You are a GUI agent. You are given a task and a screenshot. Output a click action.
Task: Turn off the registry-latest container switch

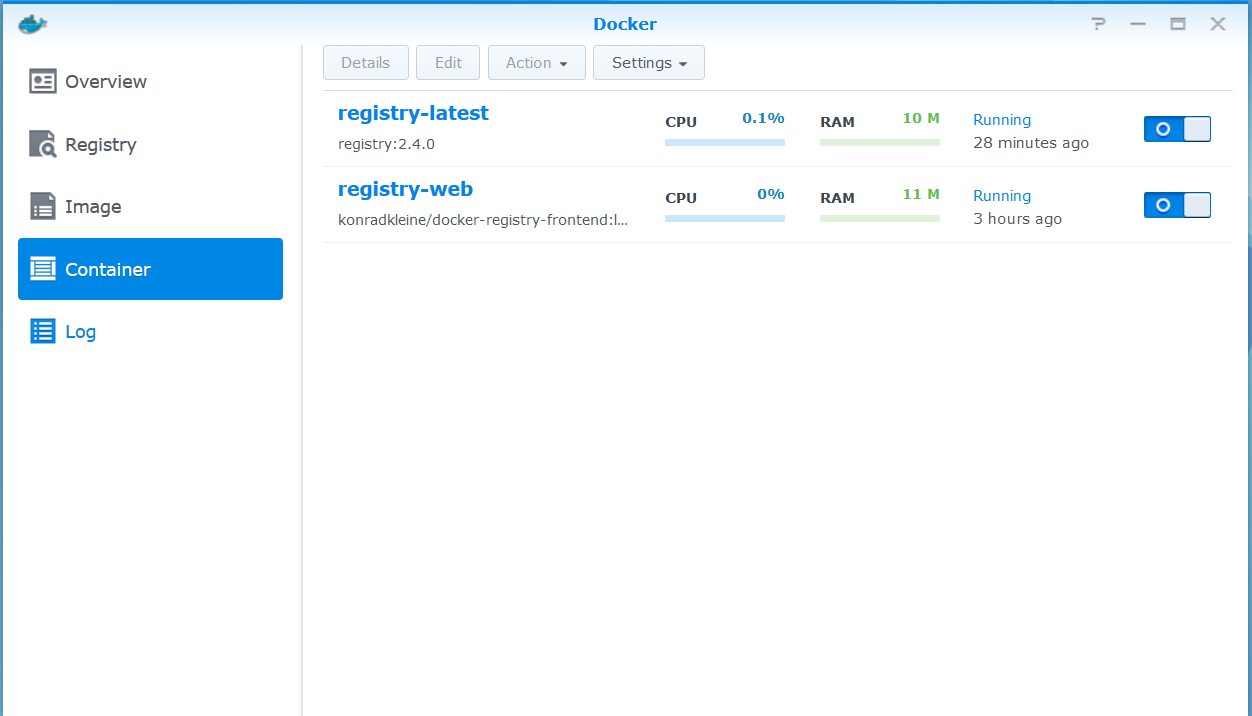pyautogui.click(x=1177, y=129)
